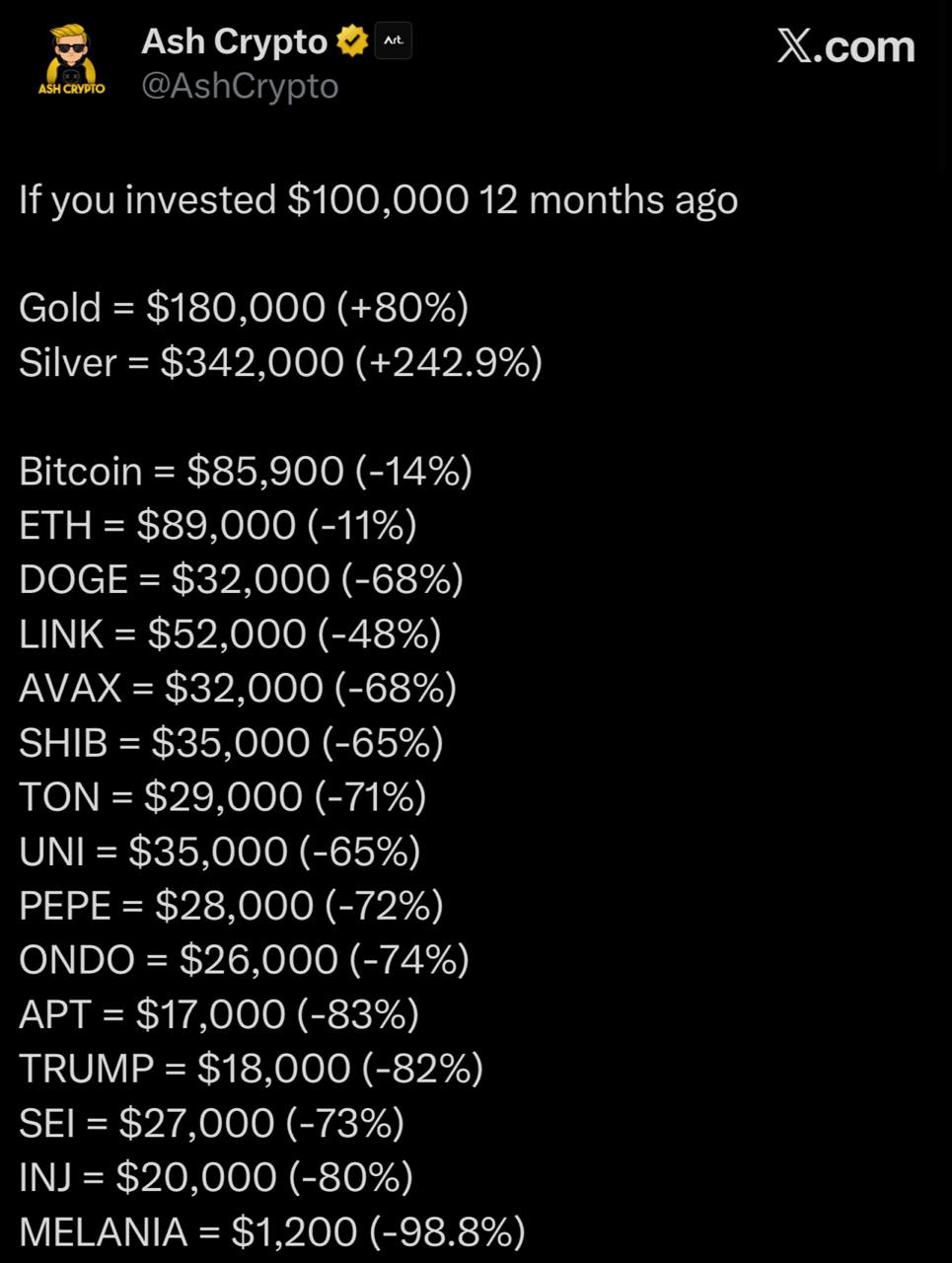Click the TRUMP = $18,000 line
The width and height of the screenshot is (952, 1263).
pyautogui.click(x=251, y=1068)
